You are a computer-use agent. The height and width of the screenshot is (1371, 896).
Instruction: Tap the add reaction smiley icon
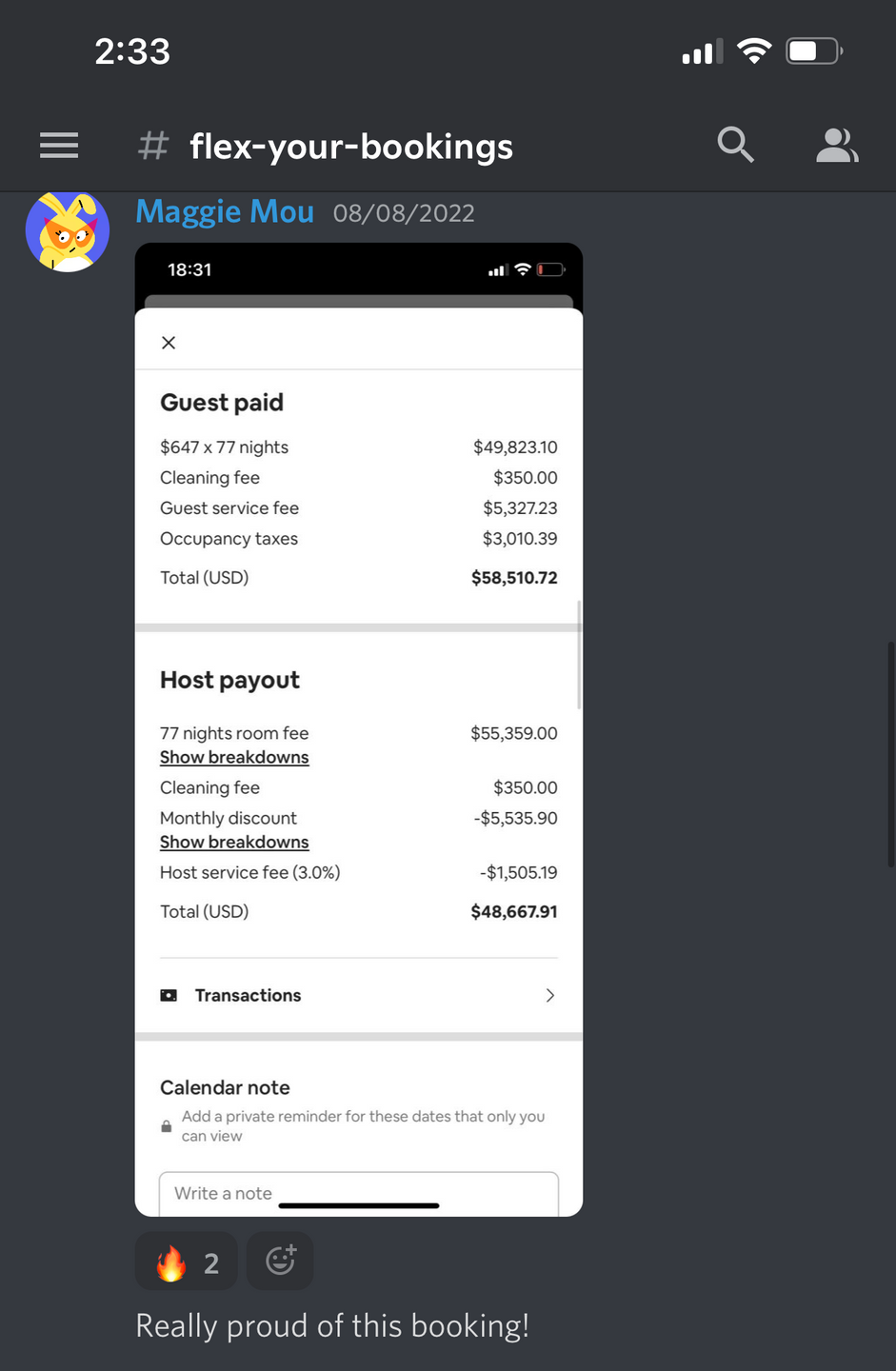click(x=280, y=1261)
